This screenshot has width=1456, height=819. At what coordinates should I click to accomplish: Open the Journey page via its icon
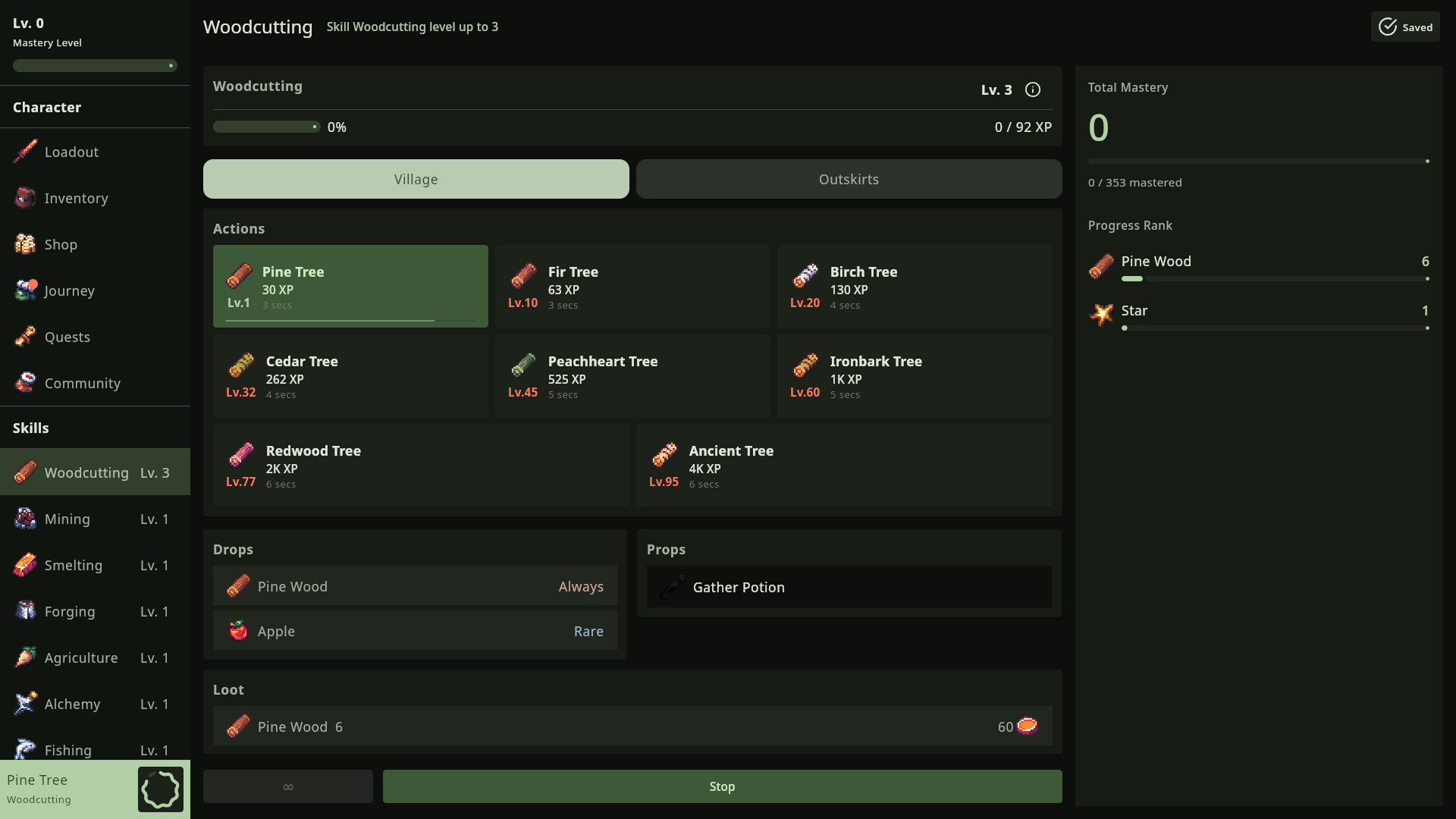click(x=24, y=290)
